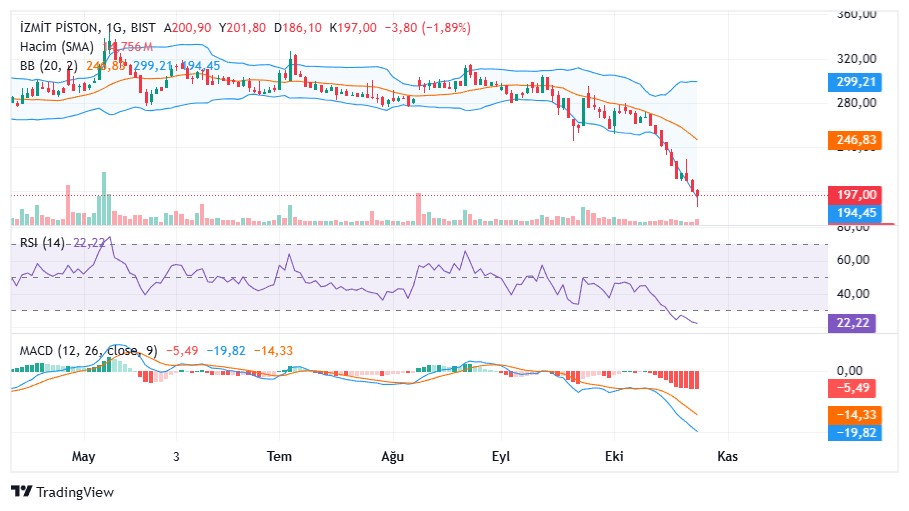
Task: Select the Tem month marker
Action: click(279, 456)
